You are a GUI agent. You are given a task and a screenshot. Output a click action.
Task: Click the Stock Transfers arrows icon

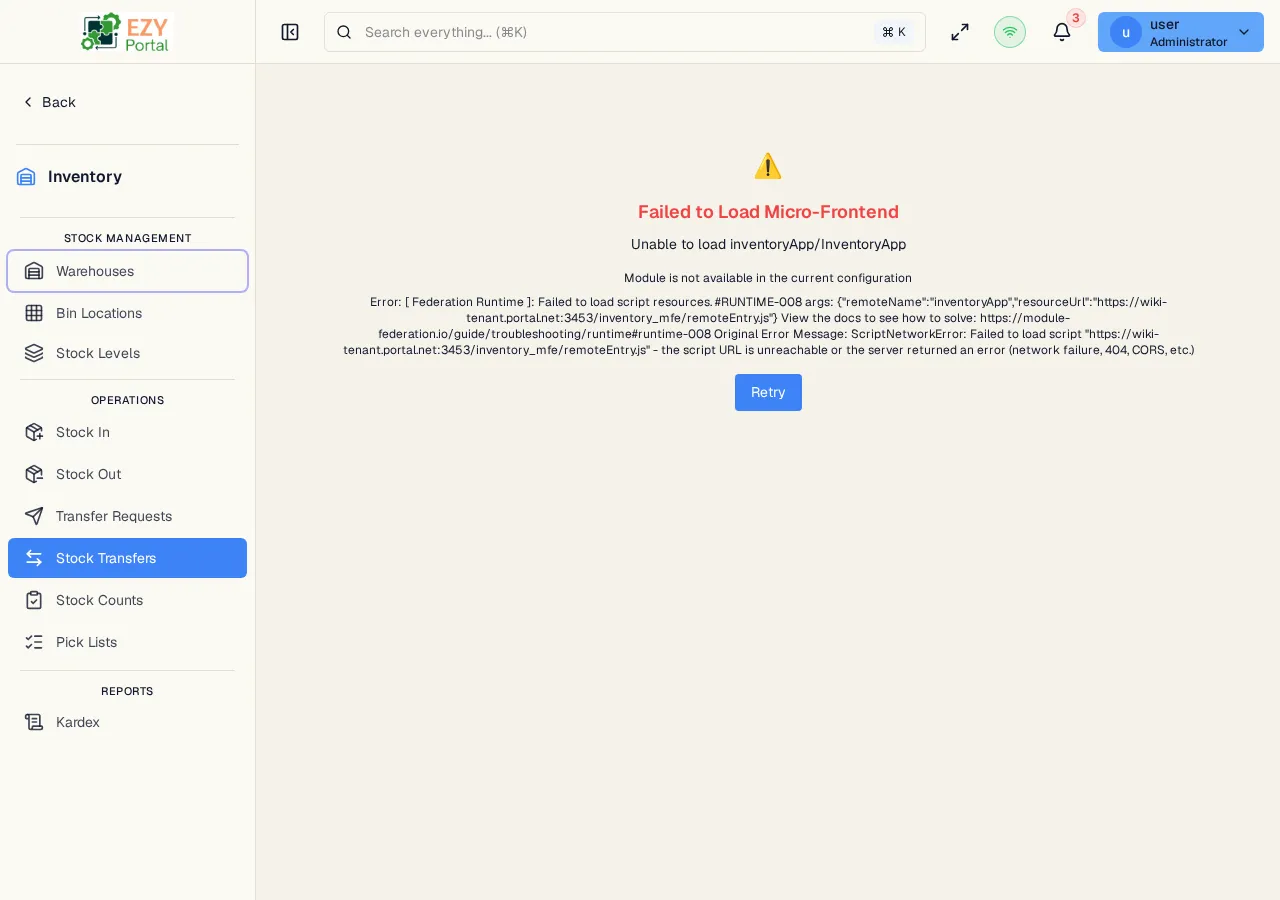[x=34, y=558]
